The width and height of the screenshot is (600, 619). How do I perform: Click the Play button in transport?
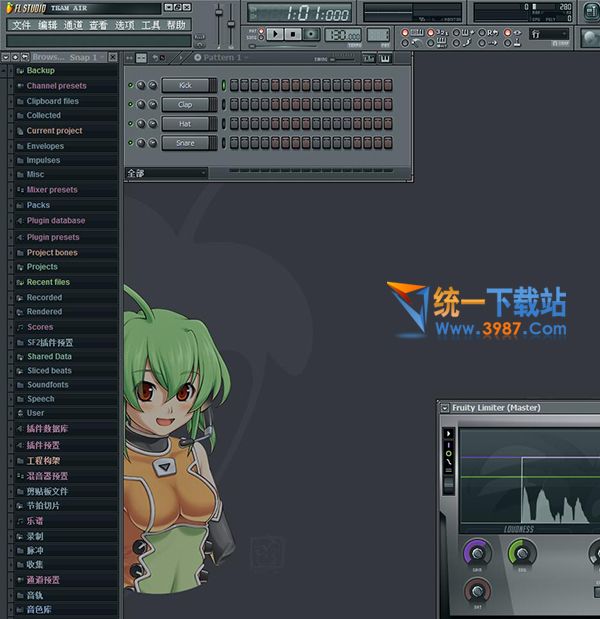pyautogui.click(x=276, y=34)
